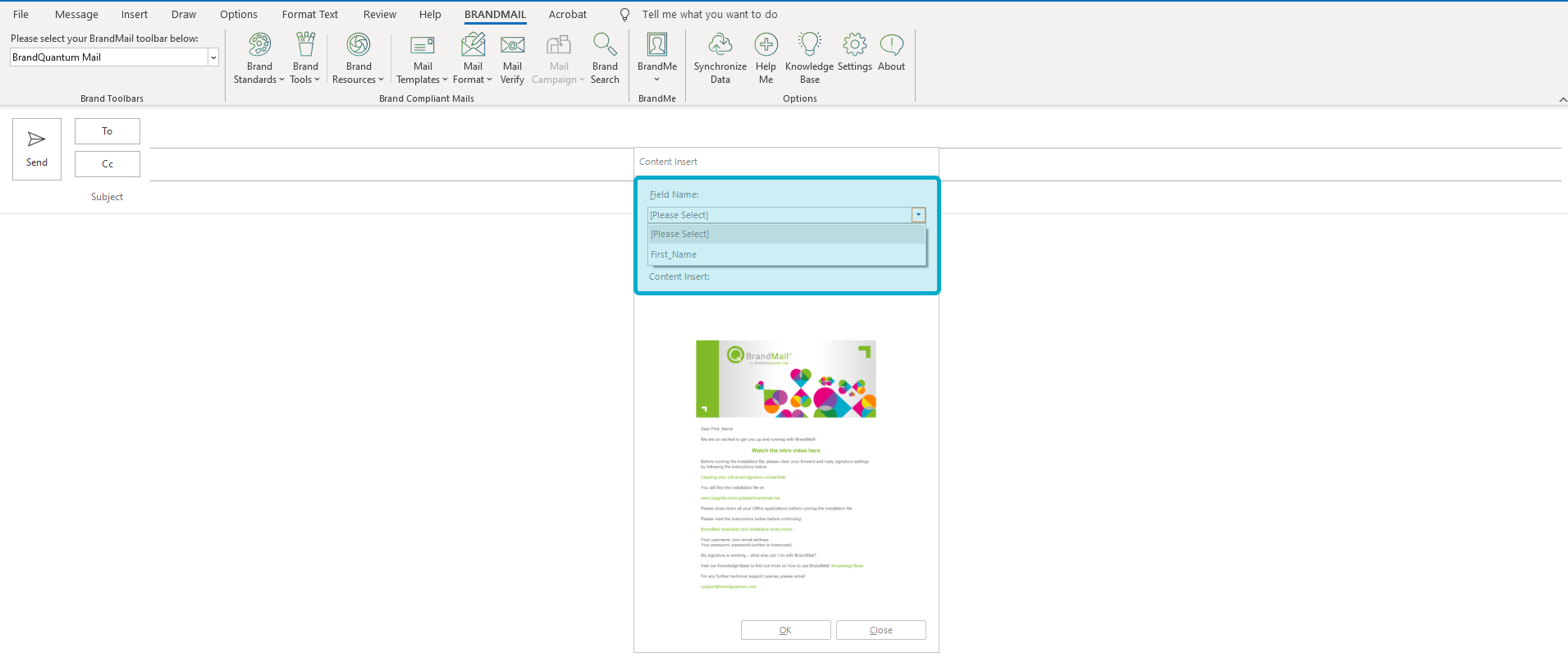Viewport: 1568px width, 667px height.
Task: Switch to the Format Text tab
Action: click(x=310, y=15)
